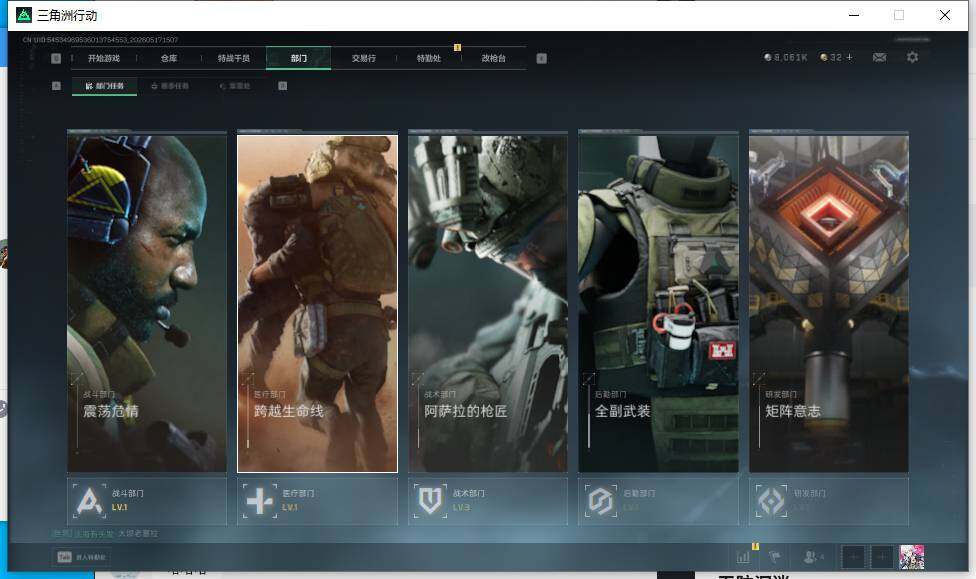976x579 pixels.
Task: Click the 医疗部门 cross emblem icon
Action: pyautogui.click(x=260, y=501)
